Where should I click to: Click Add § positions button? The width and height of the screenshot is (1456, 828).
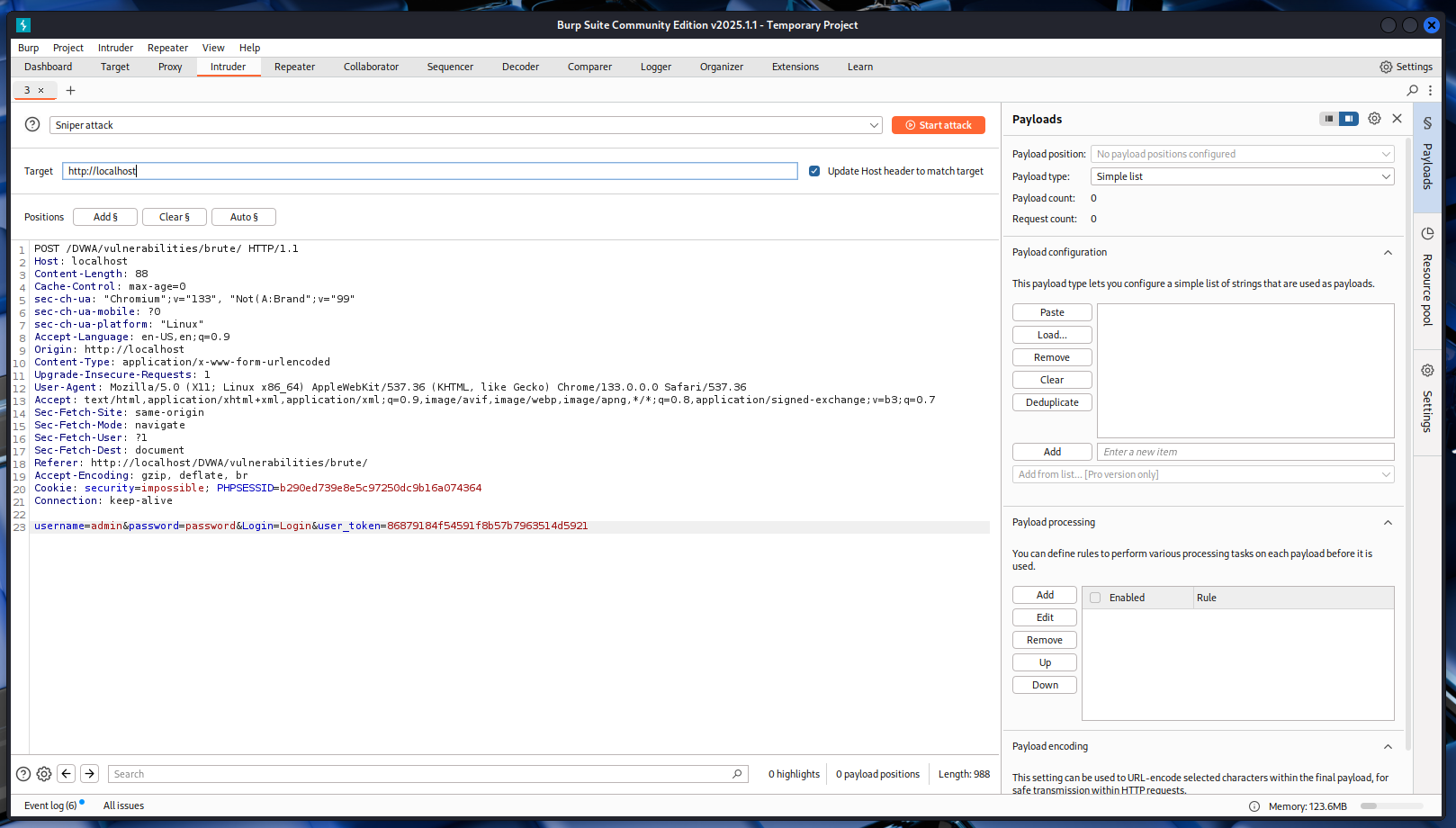pyautogui.click(x=105, y=217)
